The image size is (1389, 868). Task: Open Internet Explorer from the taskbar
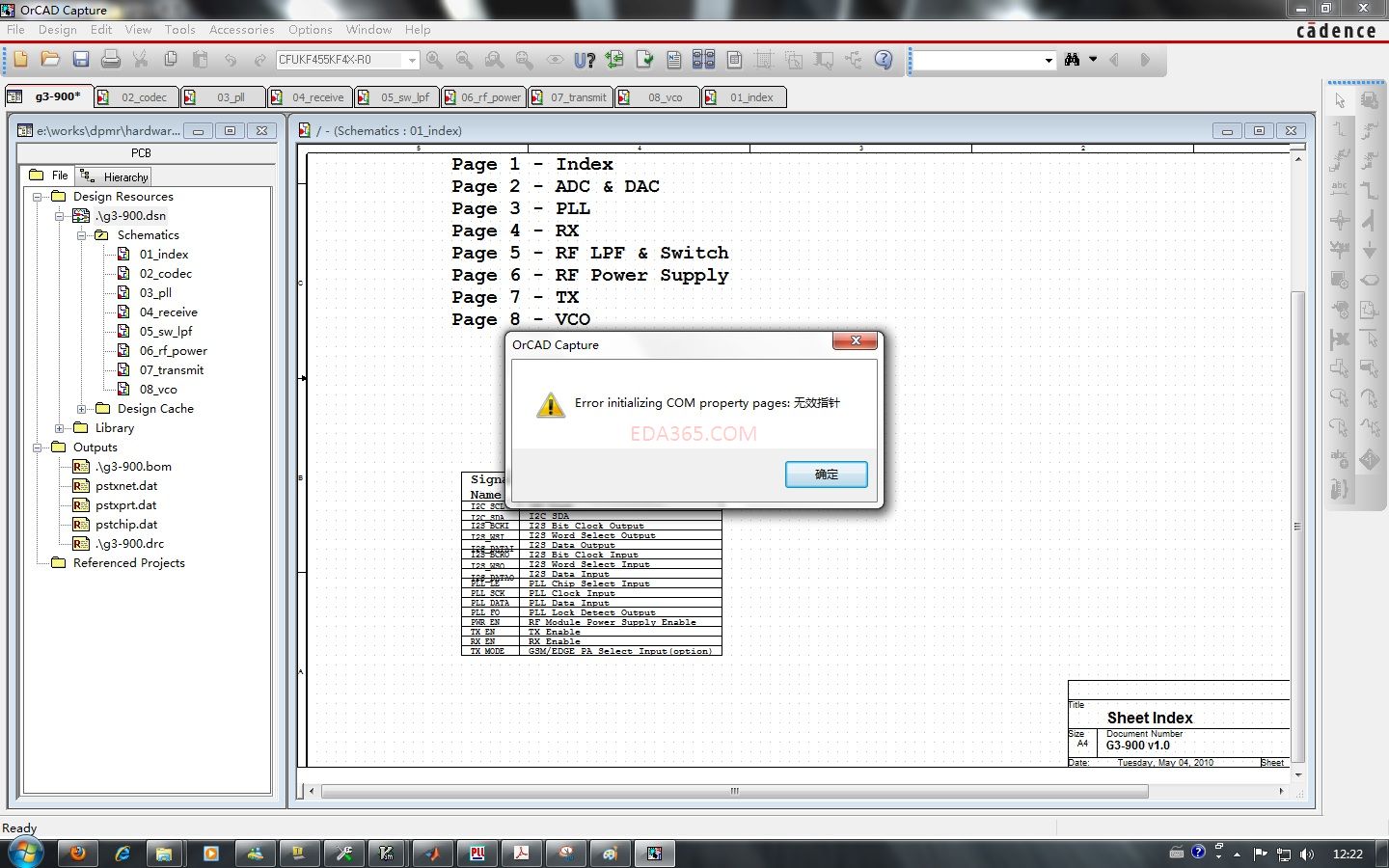[x=123, y=853]
